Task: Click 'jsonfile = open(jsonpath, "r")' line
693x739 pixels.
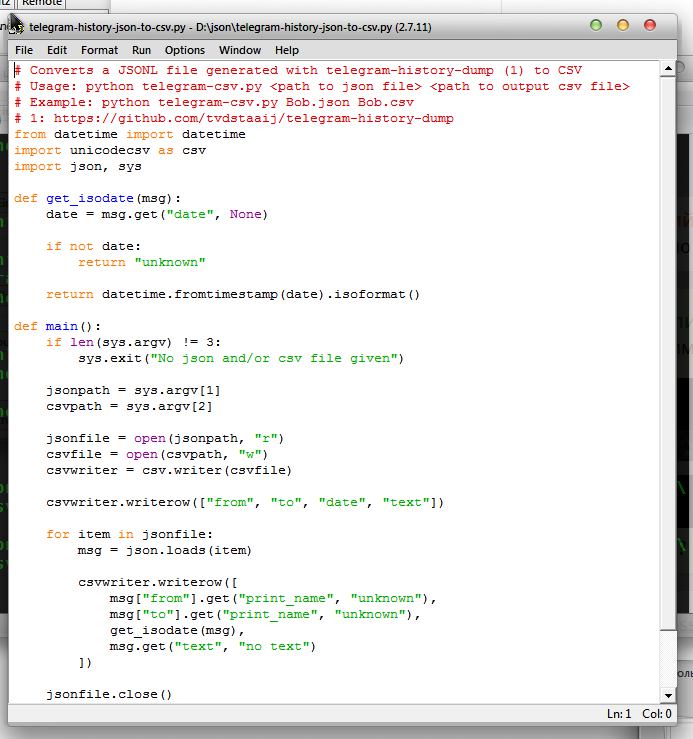Action: click(165, 438)
